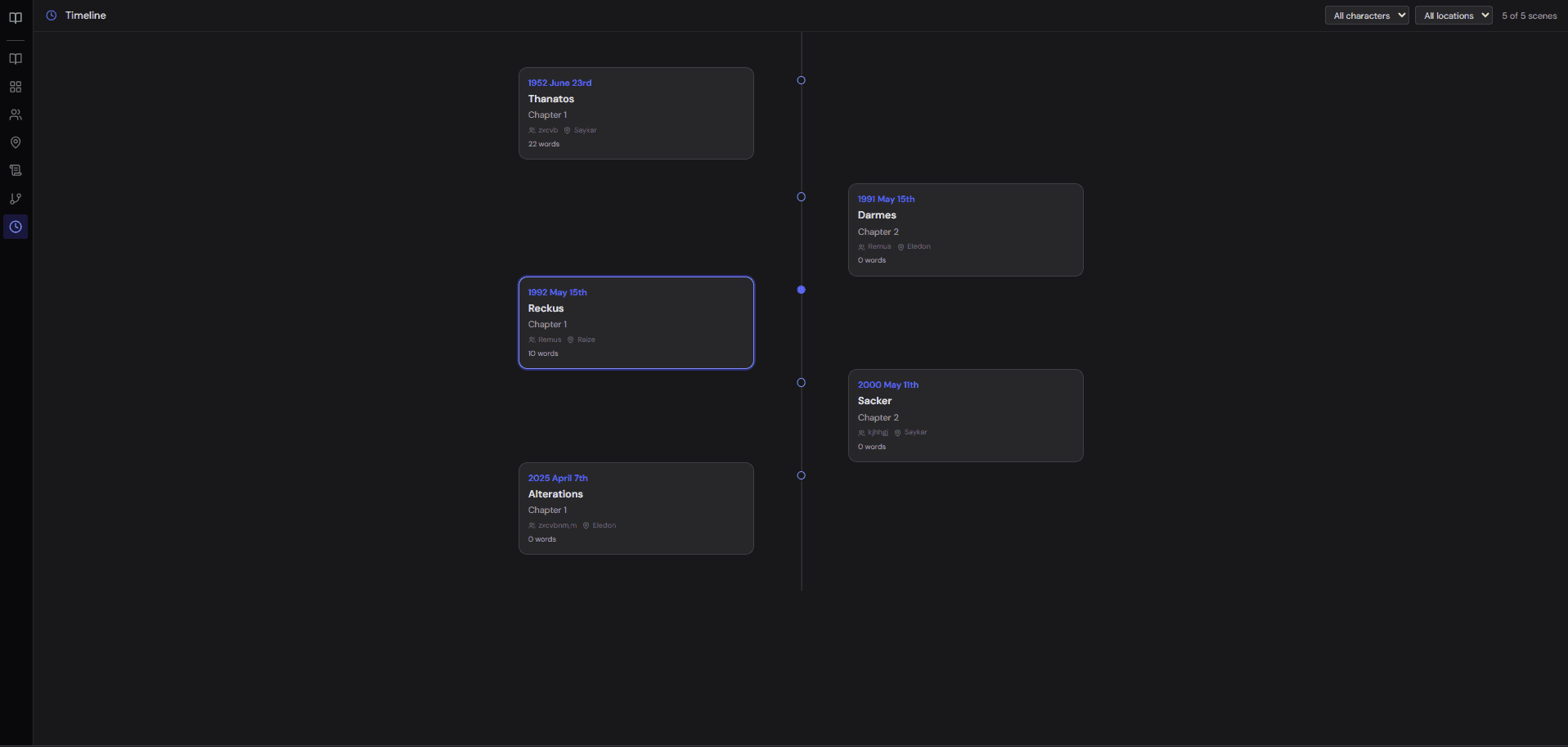Open the manuscript book view below the sidebar divider
The image size is (1568, 747).
pyautogui.click(x=16, y=59)
